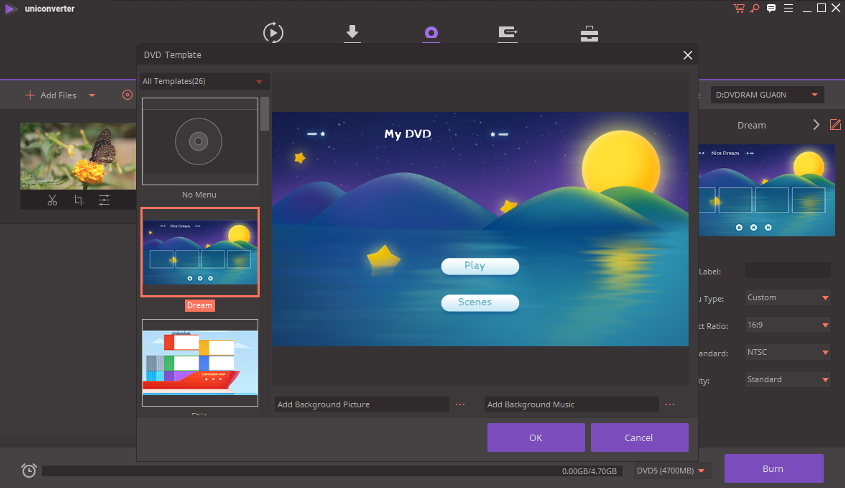Open the D:DVDRAM burner drive dropdown

[767, 95]
